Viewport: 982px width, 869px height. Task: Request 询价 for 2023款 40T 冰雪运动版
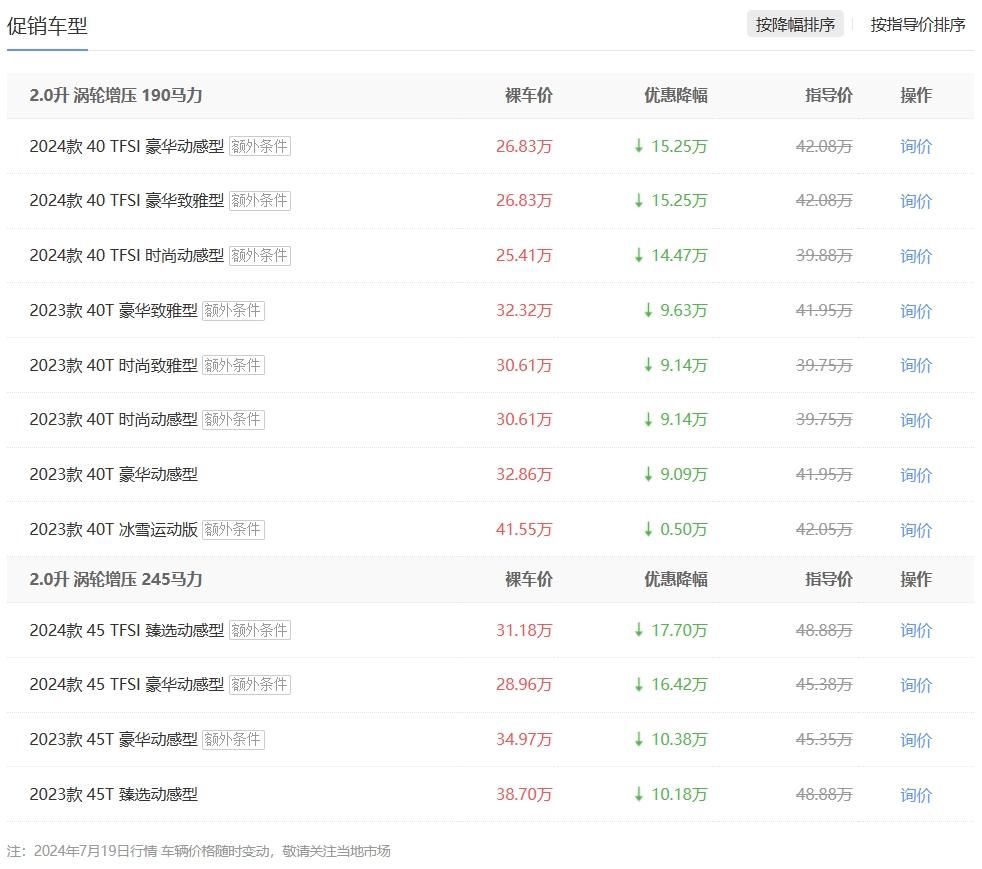pos(915,530)
